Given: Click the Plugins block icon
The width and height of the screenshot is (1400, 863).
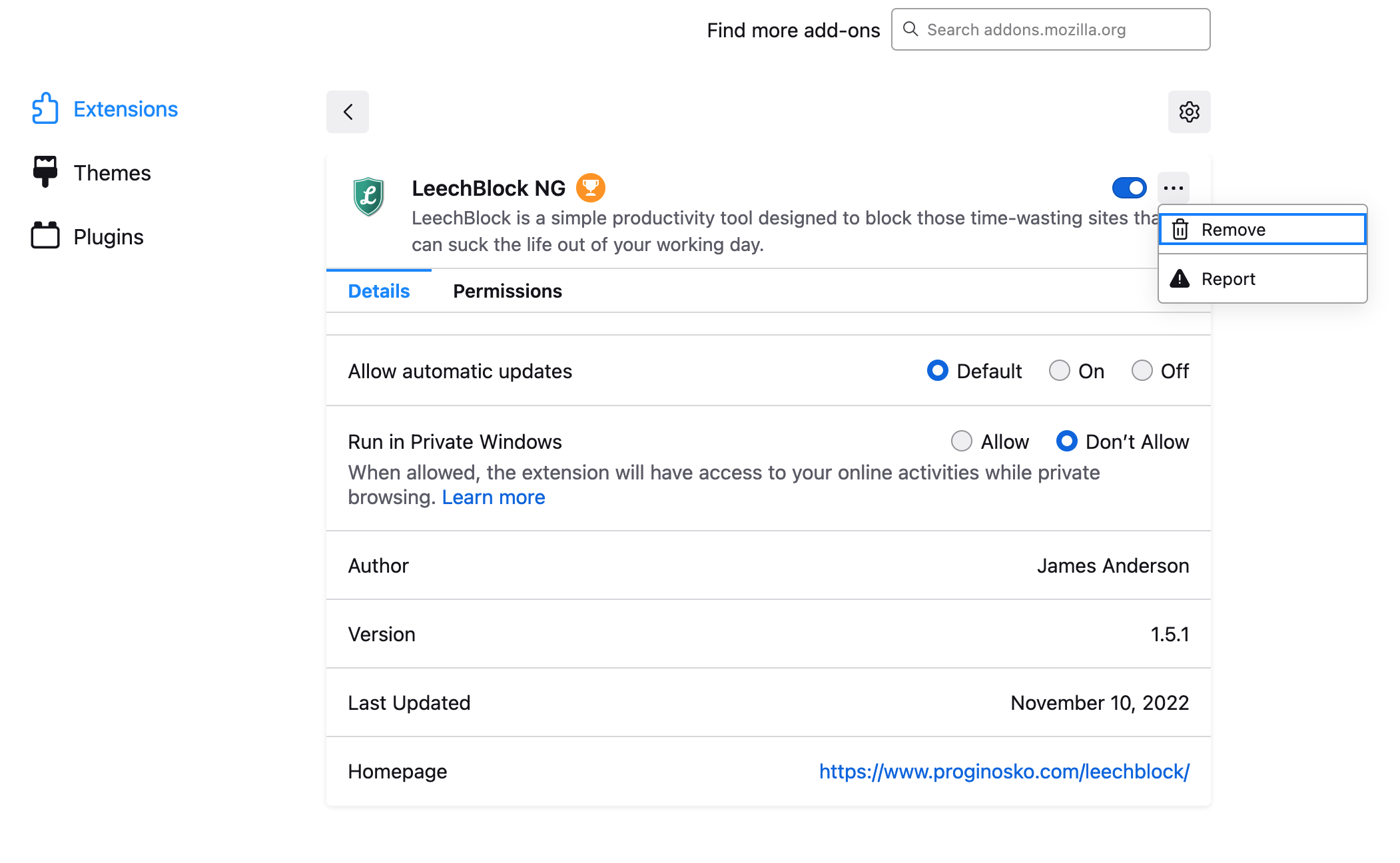Looking at the screenshot, I should (x=45, y=236).
